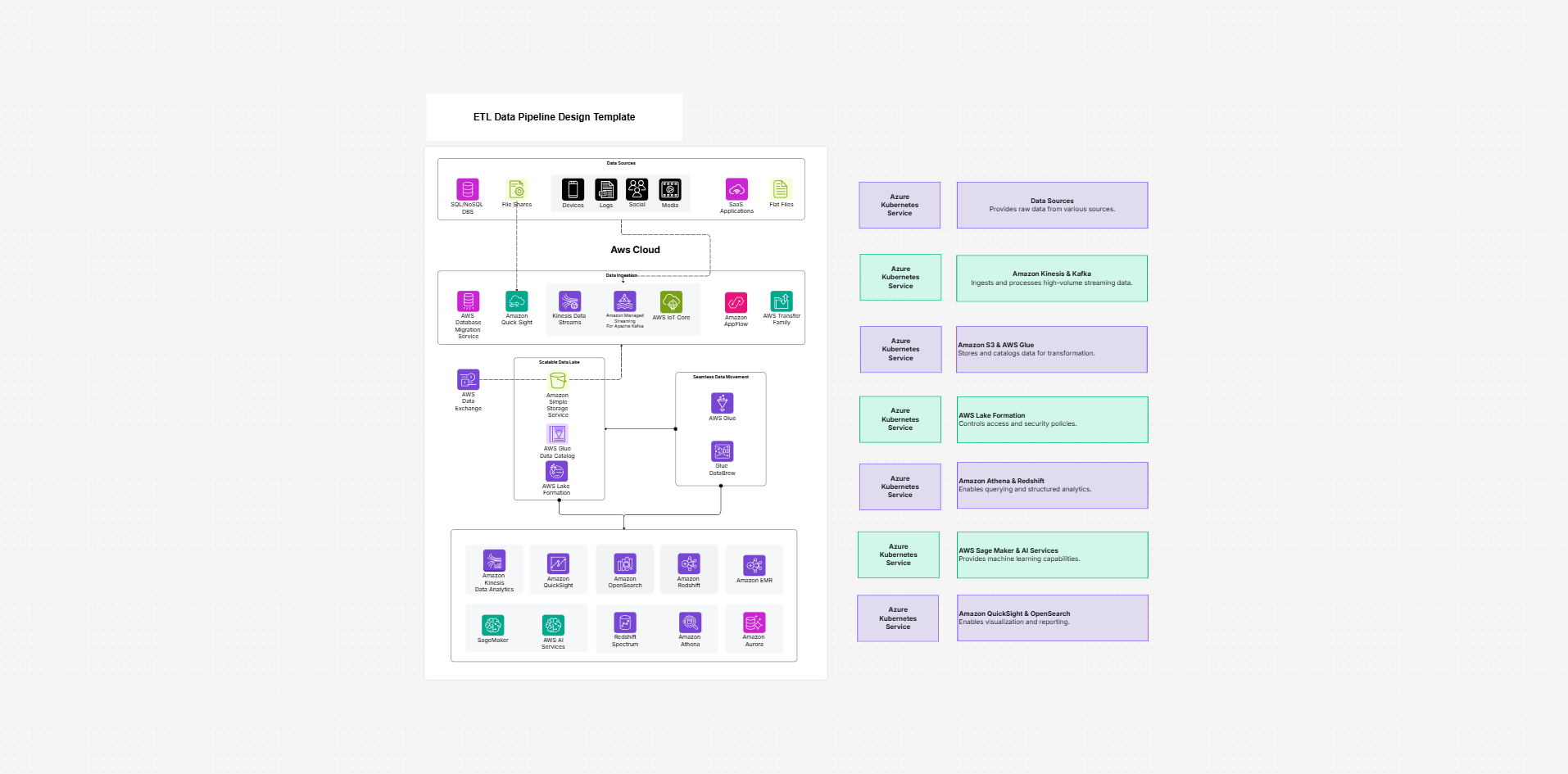The image size is (1568, 774).
Task: Select Azure Kubernetes Service box beside Lake Formation card
Action: pyautogui.click(x=900, y=419)
